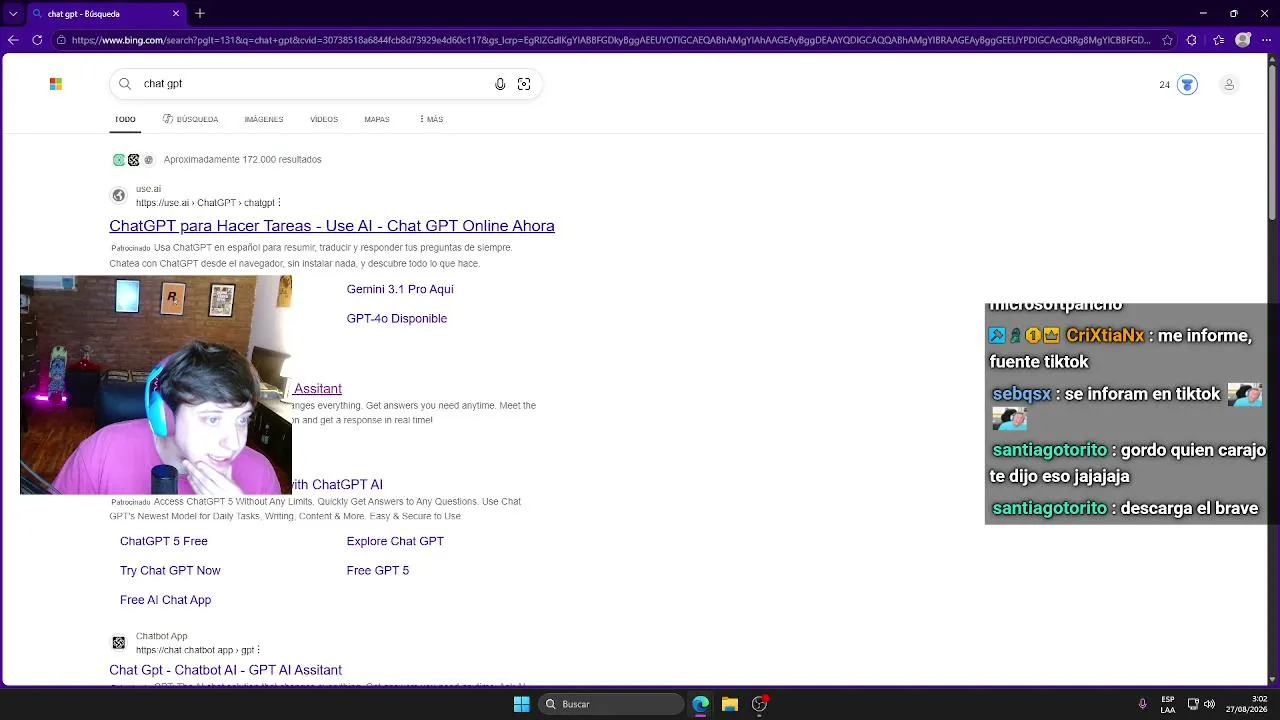Open the 'ChatGPT 5 Free' sitelink
Viewport: 1280px width, 720px height.
164,541
